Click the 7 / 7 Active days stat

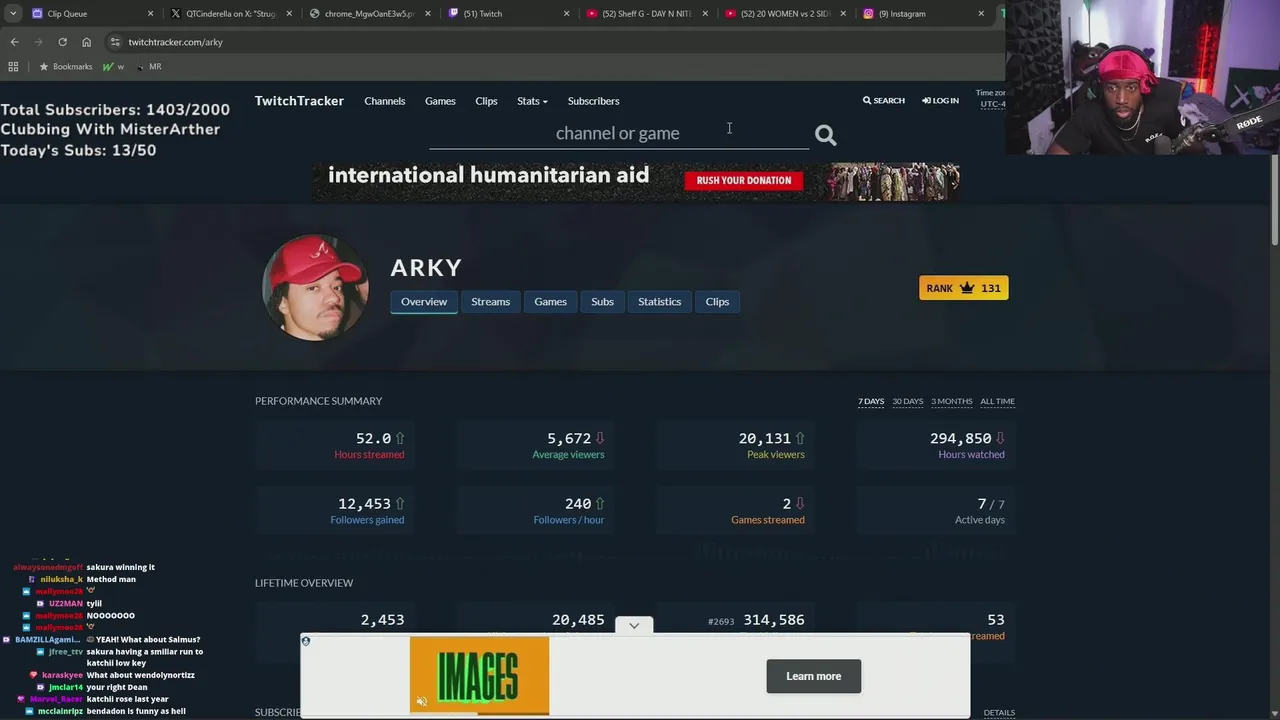coord(936,510)
